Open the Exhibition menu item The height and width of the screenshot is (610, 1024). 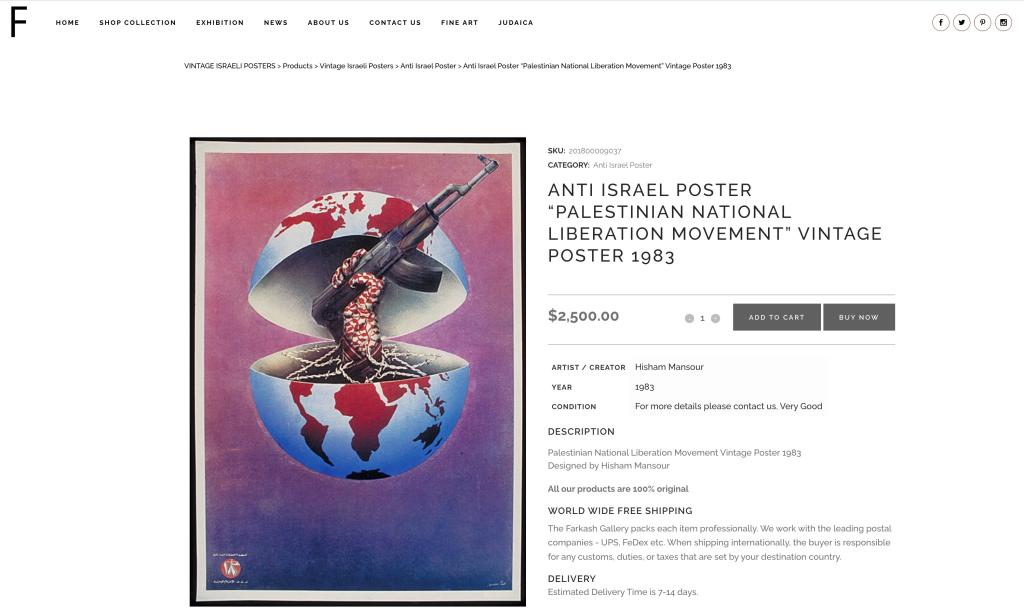(220, 22)
